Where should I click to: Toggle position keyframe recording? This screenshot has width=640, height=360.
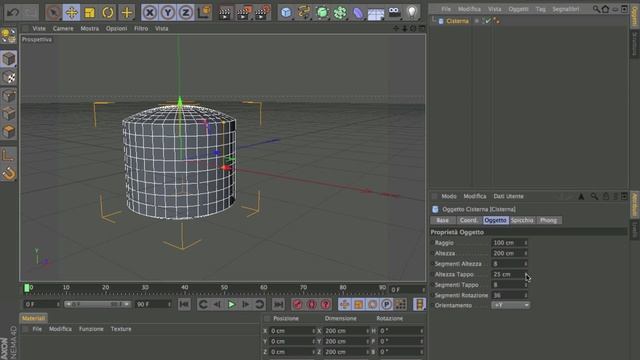click(344, 304)
